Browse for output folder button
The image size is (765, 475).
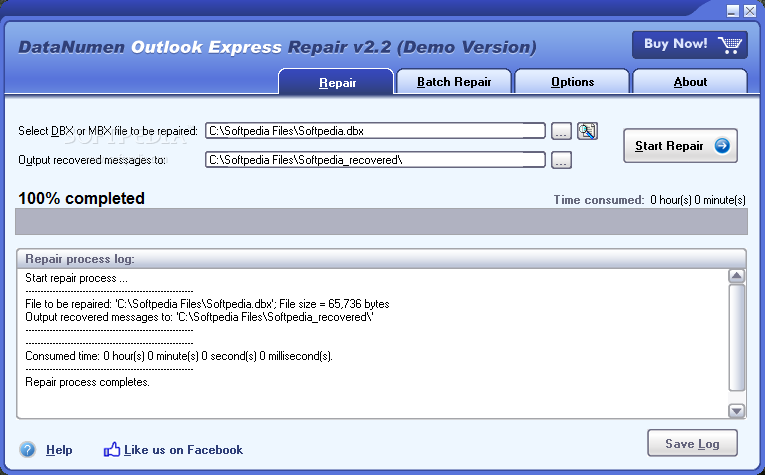tap(561, 160)
